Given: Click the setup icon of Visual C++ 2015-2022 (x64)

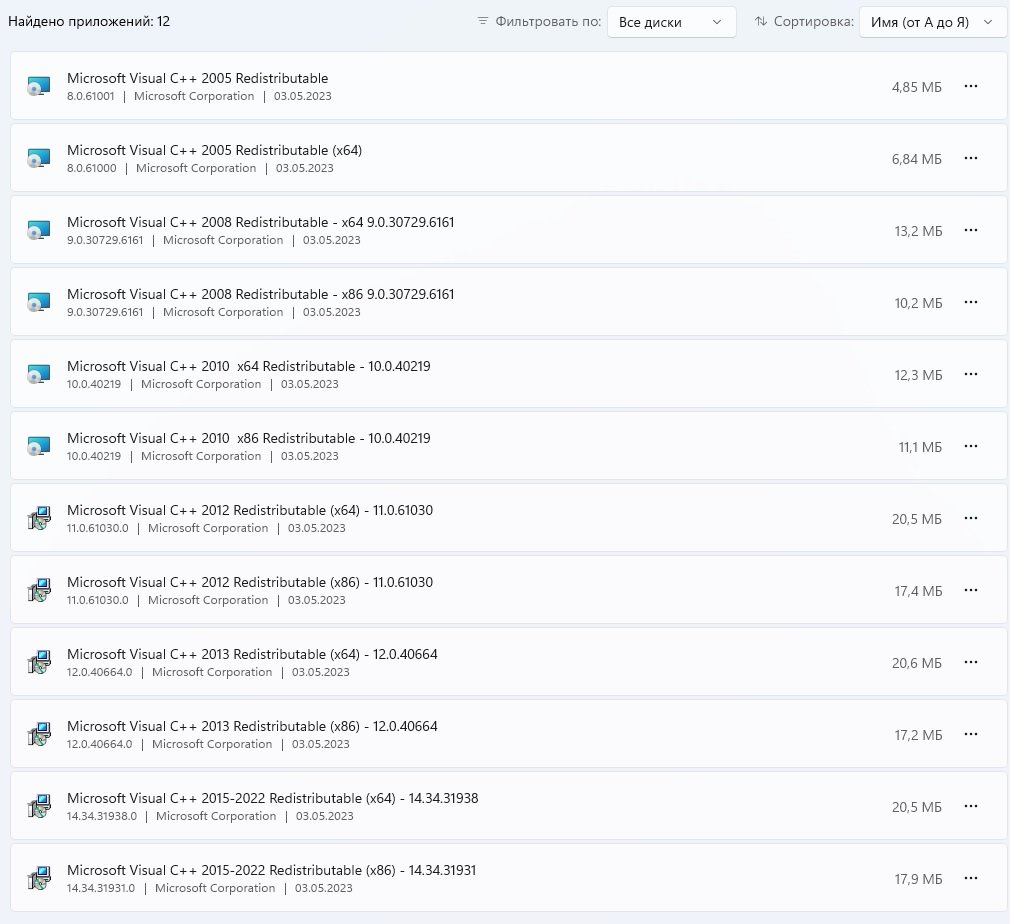Looking at the screenshot, I should [x=38, y=806].
